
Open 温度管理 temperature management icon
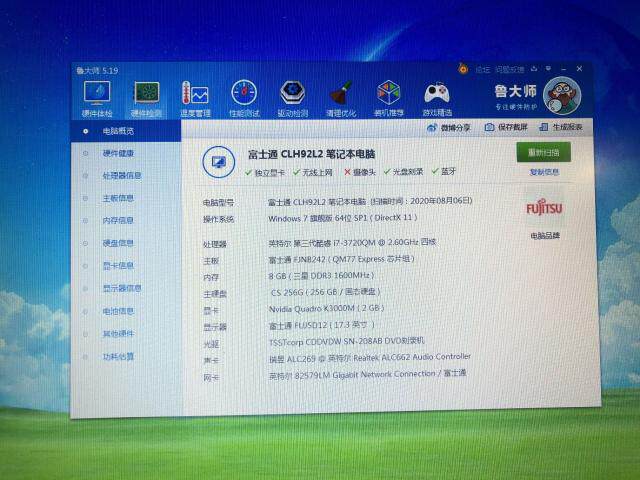195,99
